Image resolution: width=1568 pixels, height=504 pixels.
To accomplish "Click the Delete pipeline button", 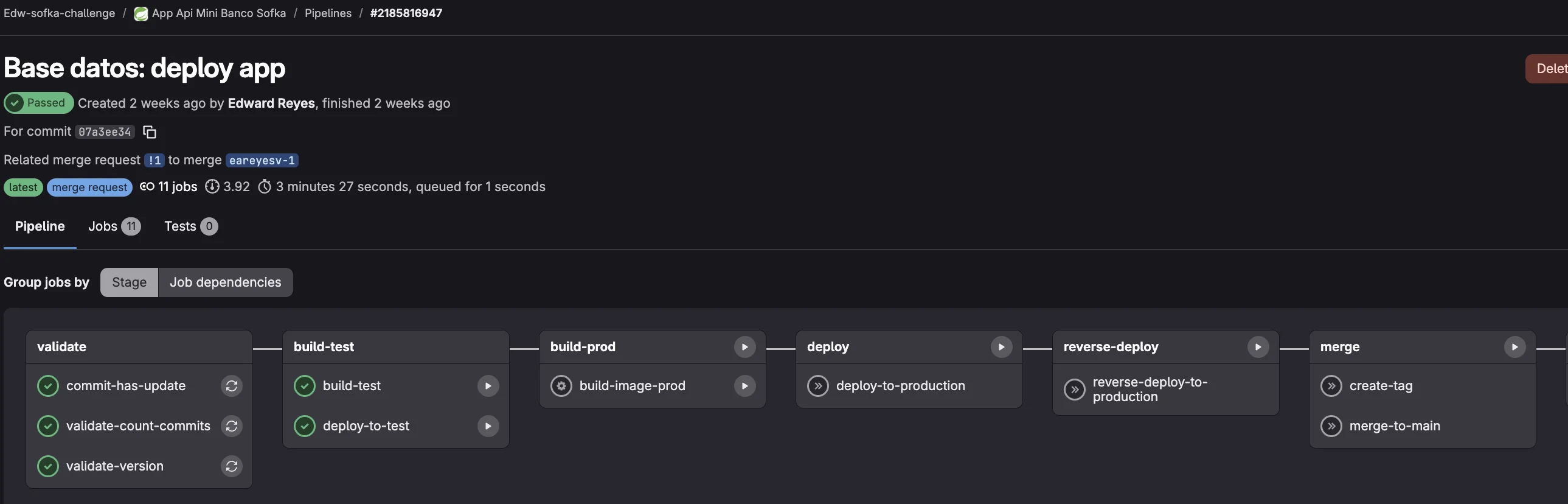I will (1549, 68).
